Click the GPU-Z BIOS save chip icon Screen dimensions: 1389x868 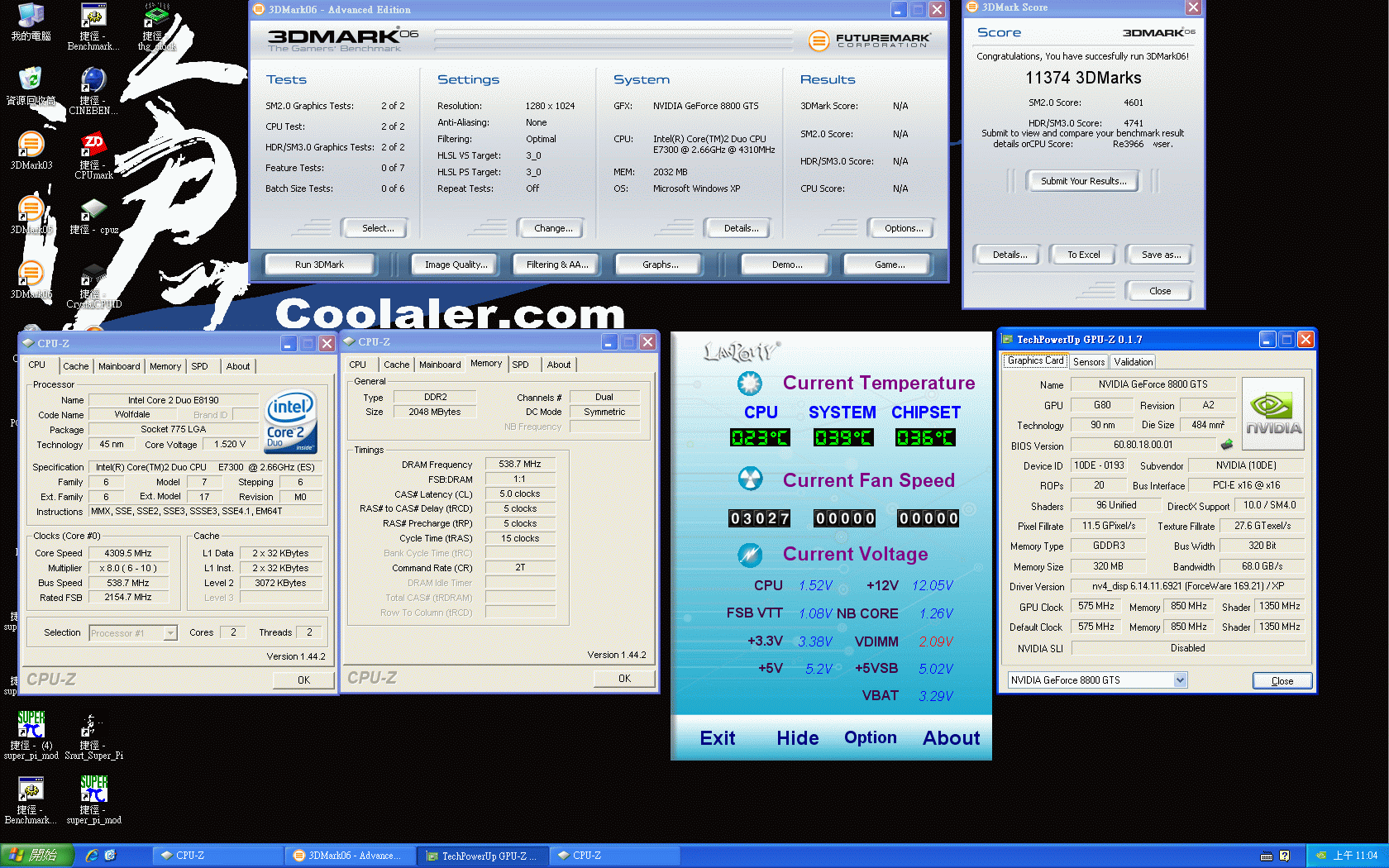pos(1226,445)
